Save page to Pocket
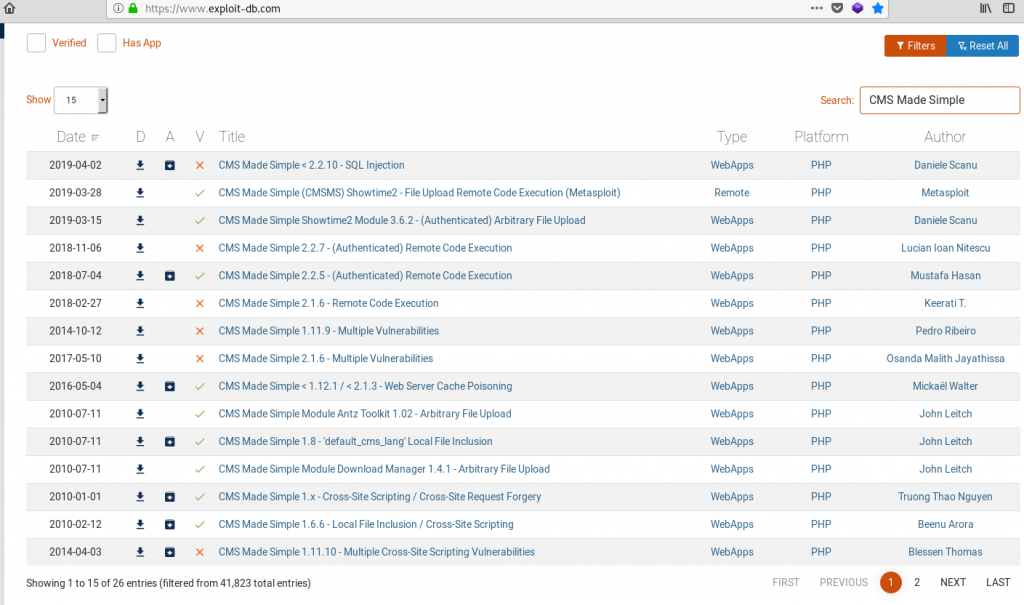Image resolution: width=1024 pixels, height=605 pixels. point(837,8)
